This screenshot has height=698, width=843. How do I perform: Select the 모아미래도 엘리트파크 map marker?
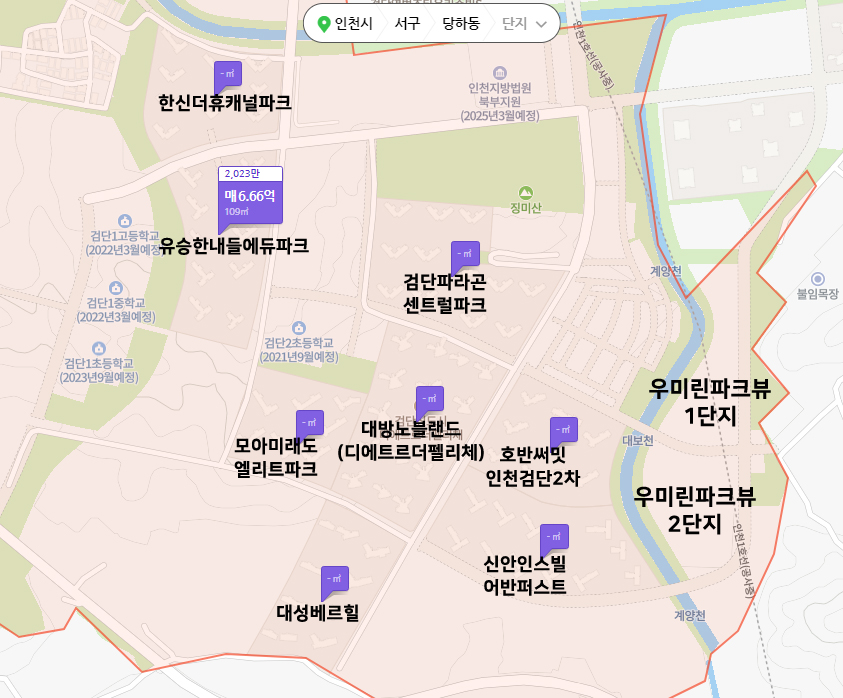tap(310, 424)
